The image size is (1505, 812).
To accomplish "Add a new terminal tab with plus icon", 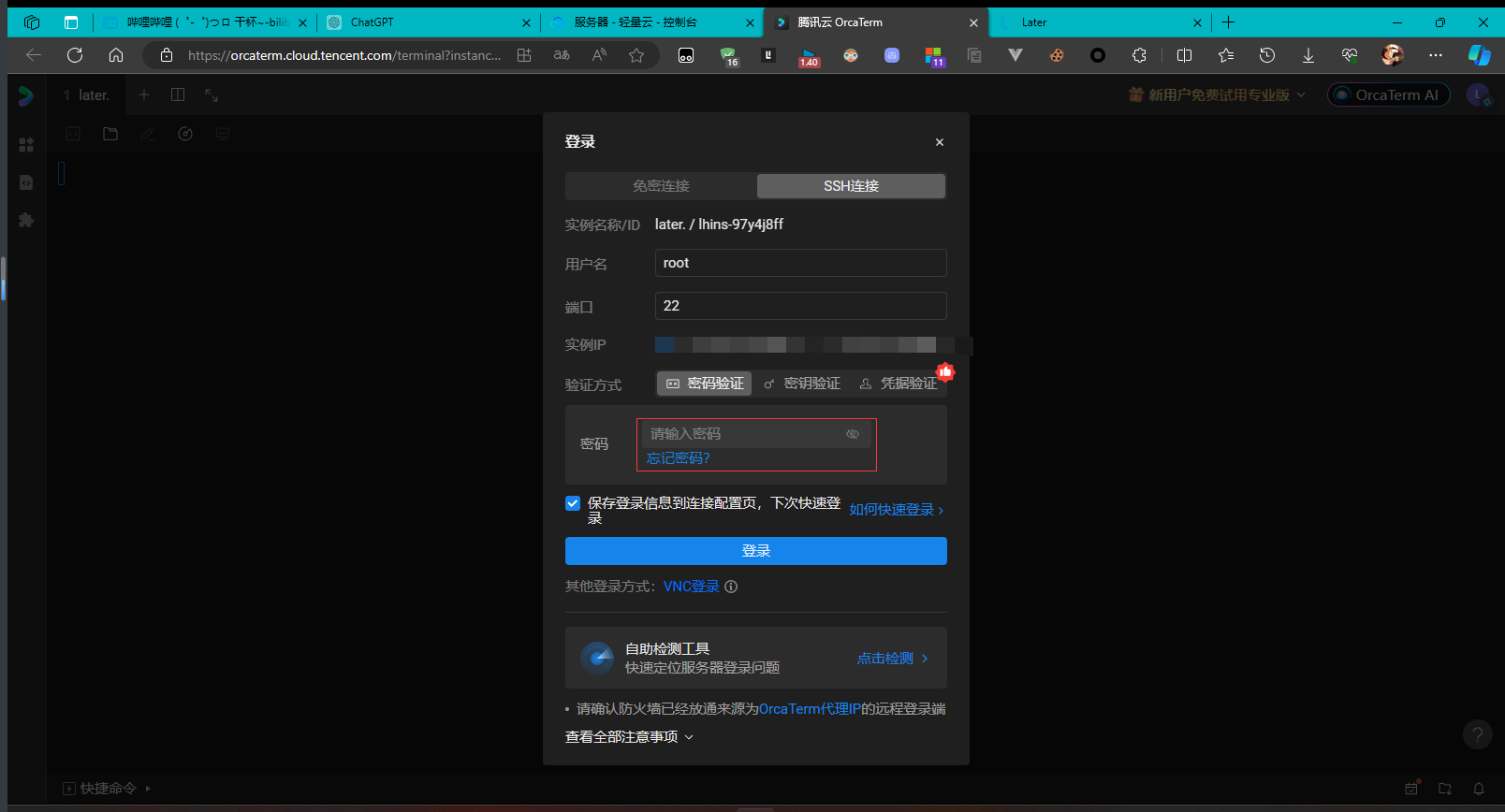I will pos(144,94).
